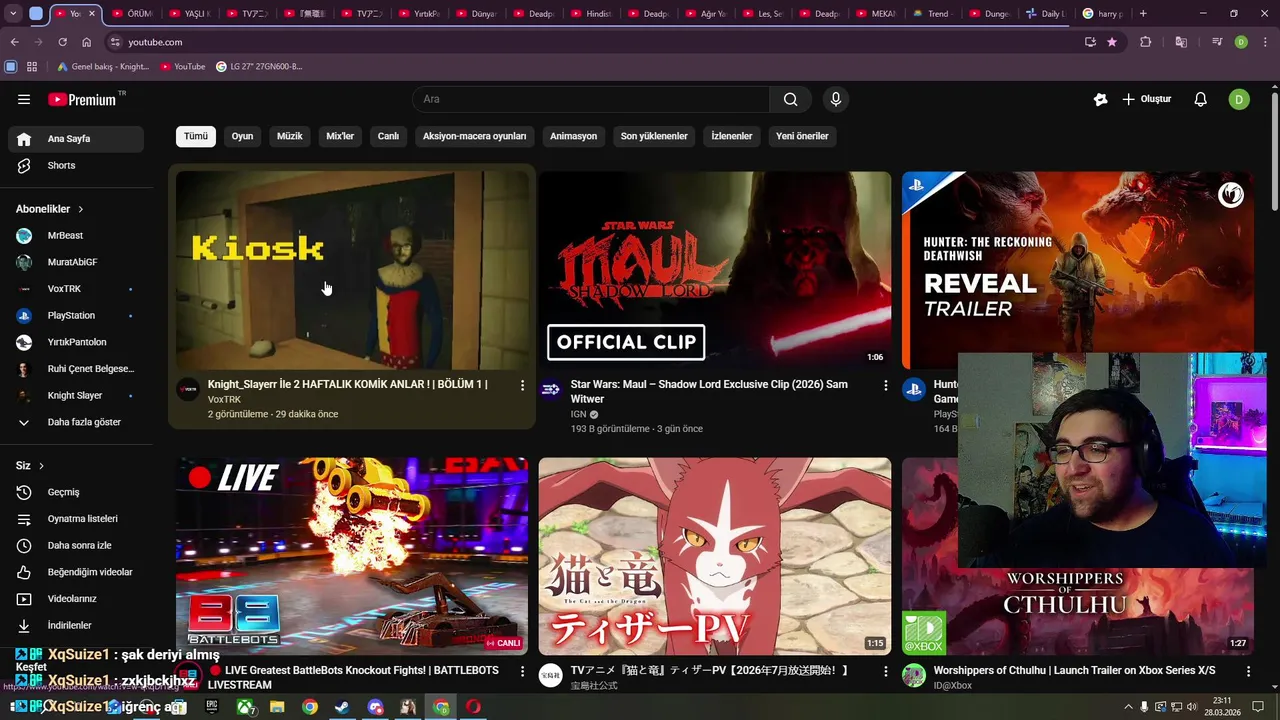This screenshot has height=720, width=1280.
Task: Open BattleBots LIVE thumbnail
Action: click(x=352, y=556)
